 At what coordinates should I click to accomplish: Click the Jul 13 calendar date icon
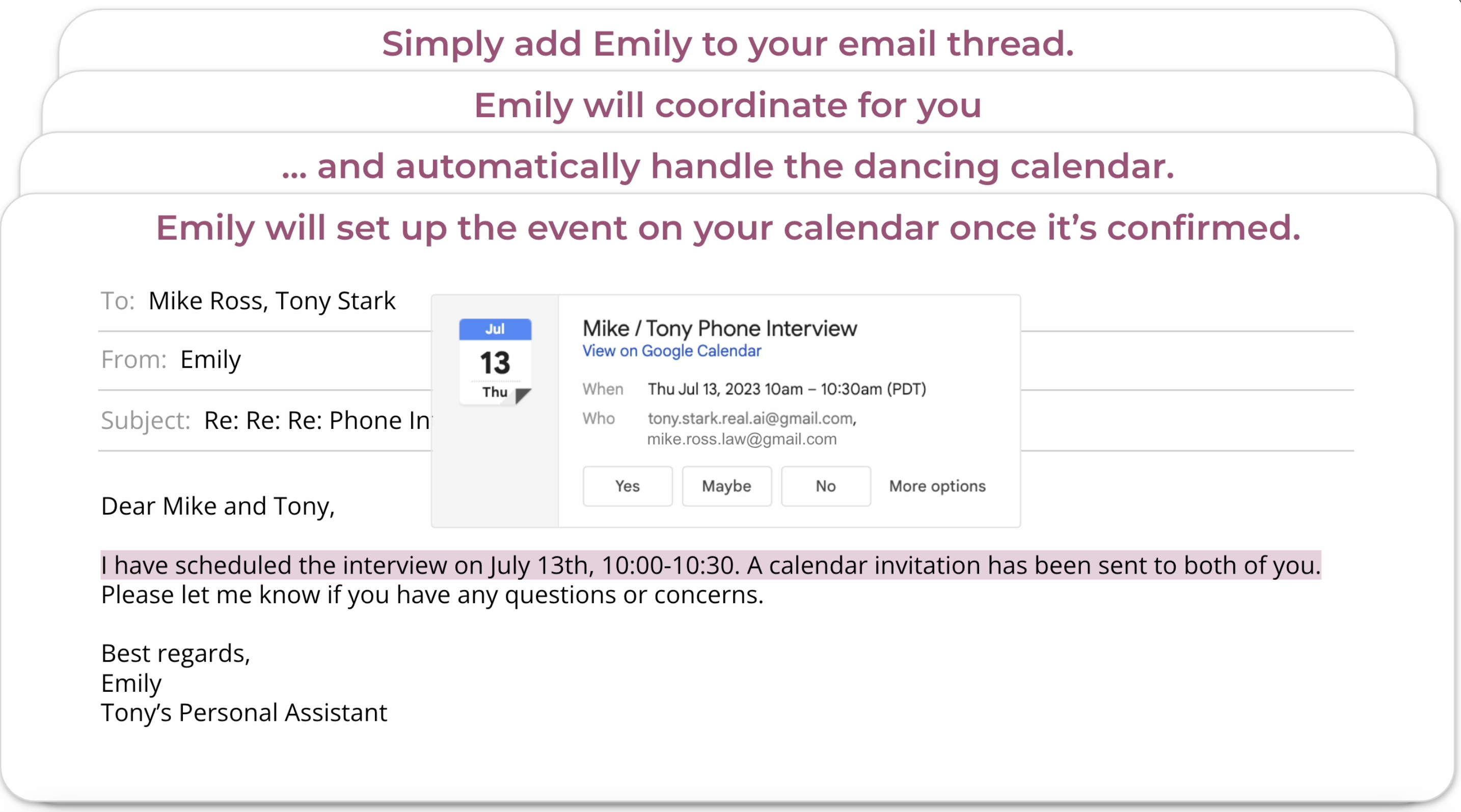point(495,361)
